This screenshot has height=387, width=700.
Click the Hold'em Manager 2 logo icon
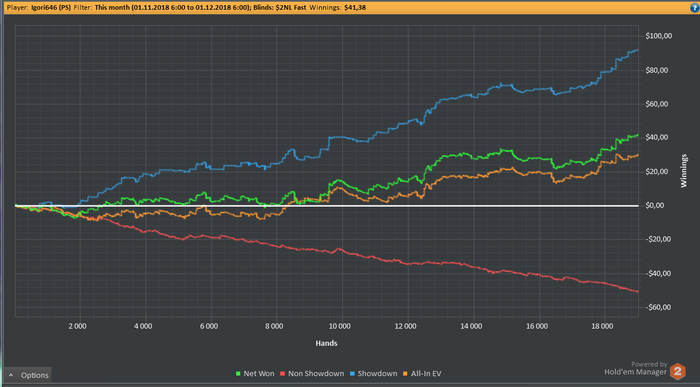pyautogui.click(x=678, y=371)
